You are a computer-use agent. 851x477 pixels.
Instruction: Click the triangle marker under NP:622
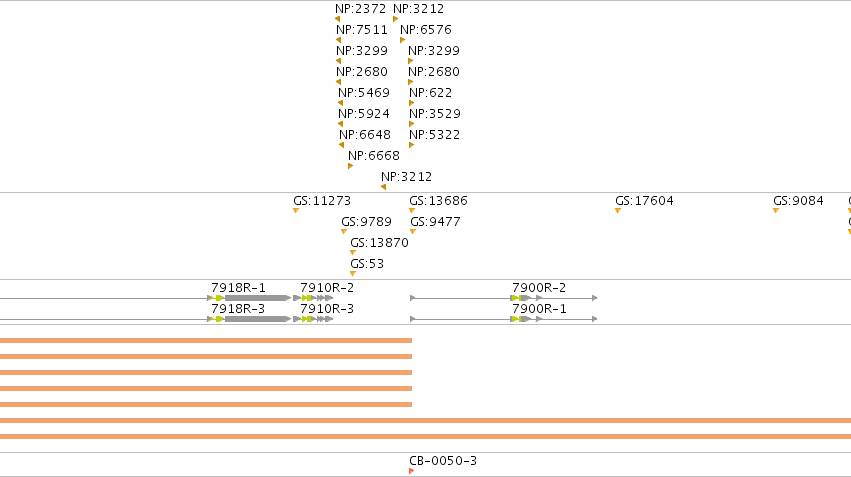(x=411, y=103)
